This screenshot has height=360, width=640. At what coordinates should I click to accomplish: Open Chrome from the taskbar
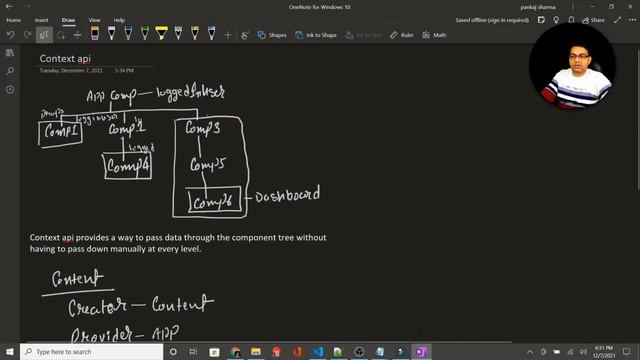tap(236, 351)
